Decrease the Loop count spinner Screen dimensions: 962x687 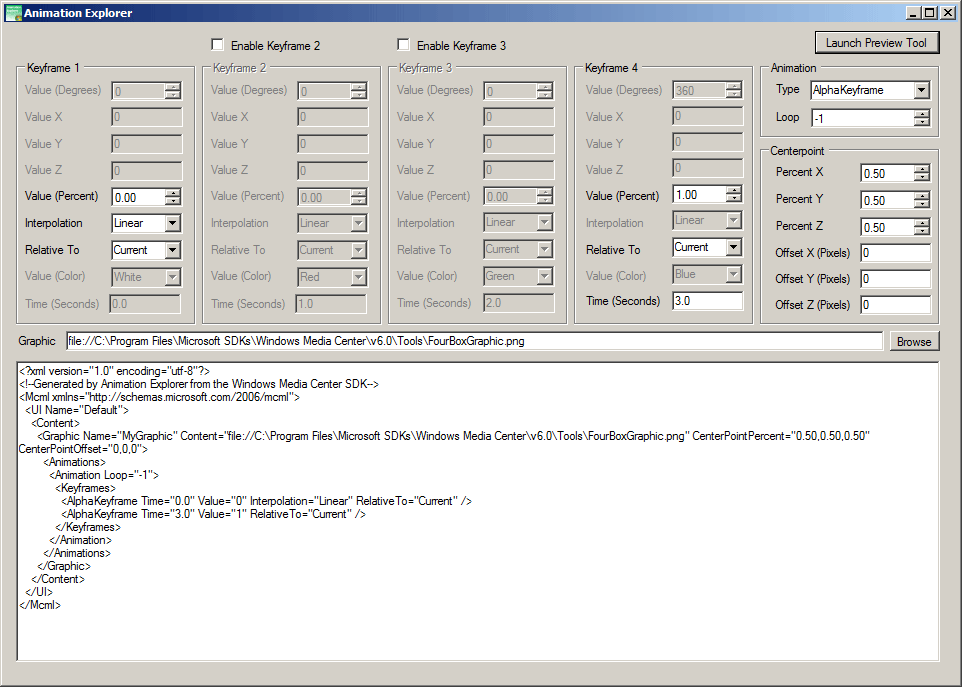[x=922, y=123]
